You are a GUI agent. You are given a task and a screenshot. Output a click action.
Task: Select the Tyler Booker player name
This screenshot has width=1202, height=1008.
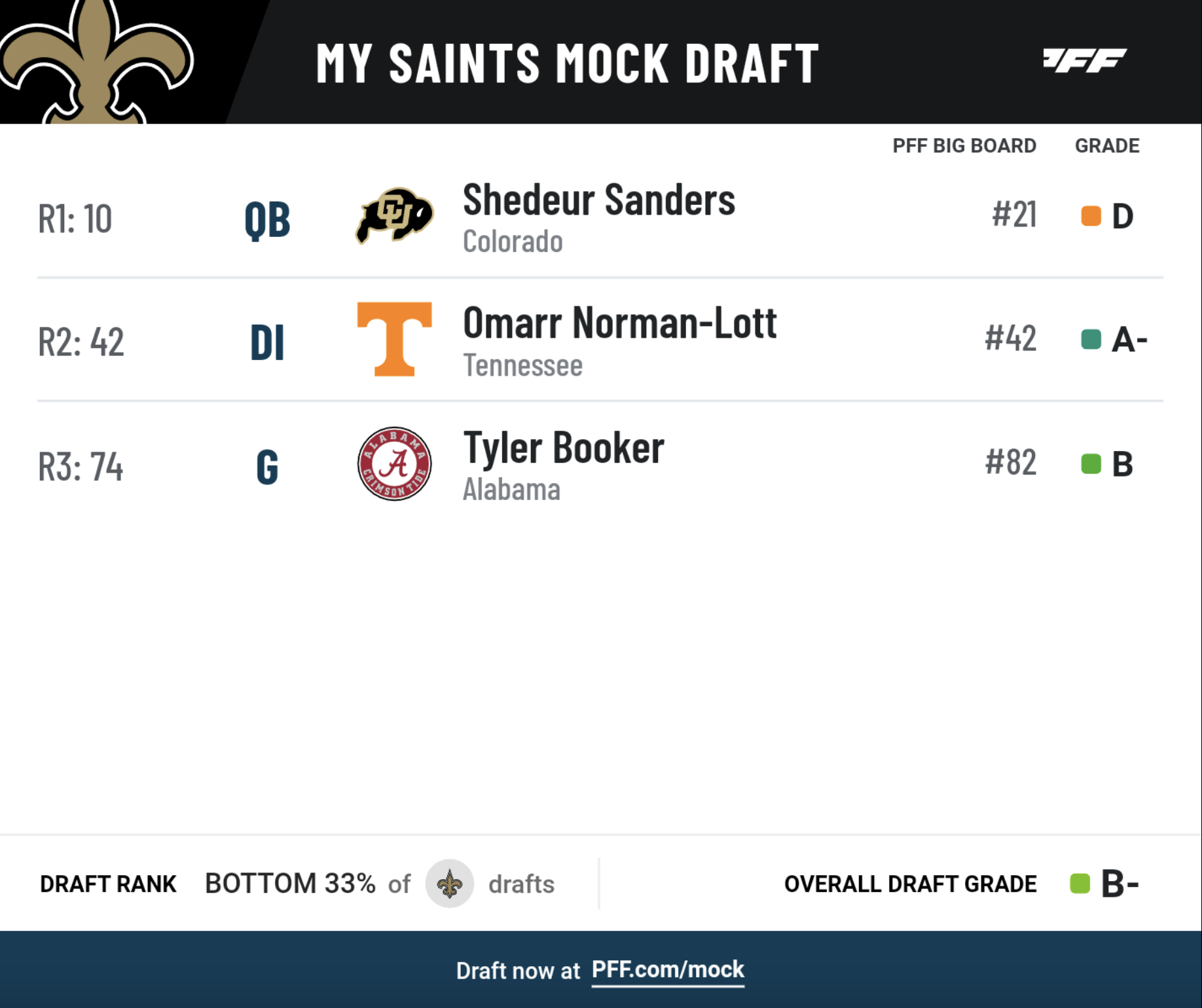tap(563, 448)
